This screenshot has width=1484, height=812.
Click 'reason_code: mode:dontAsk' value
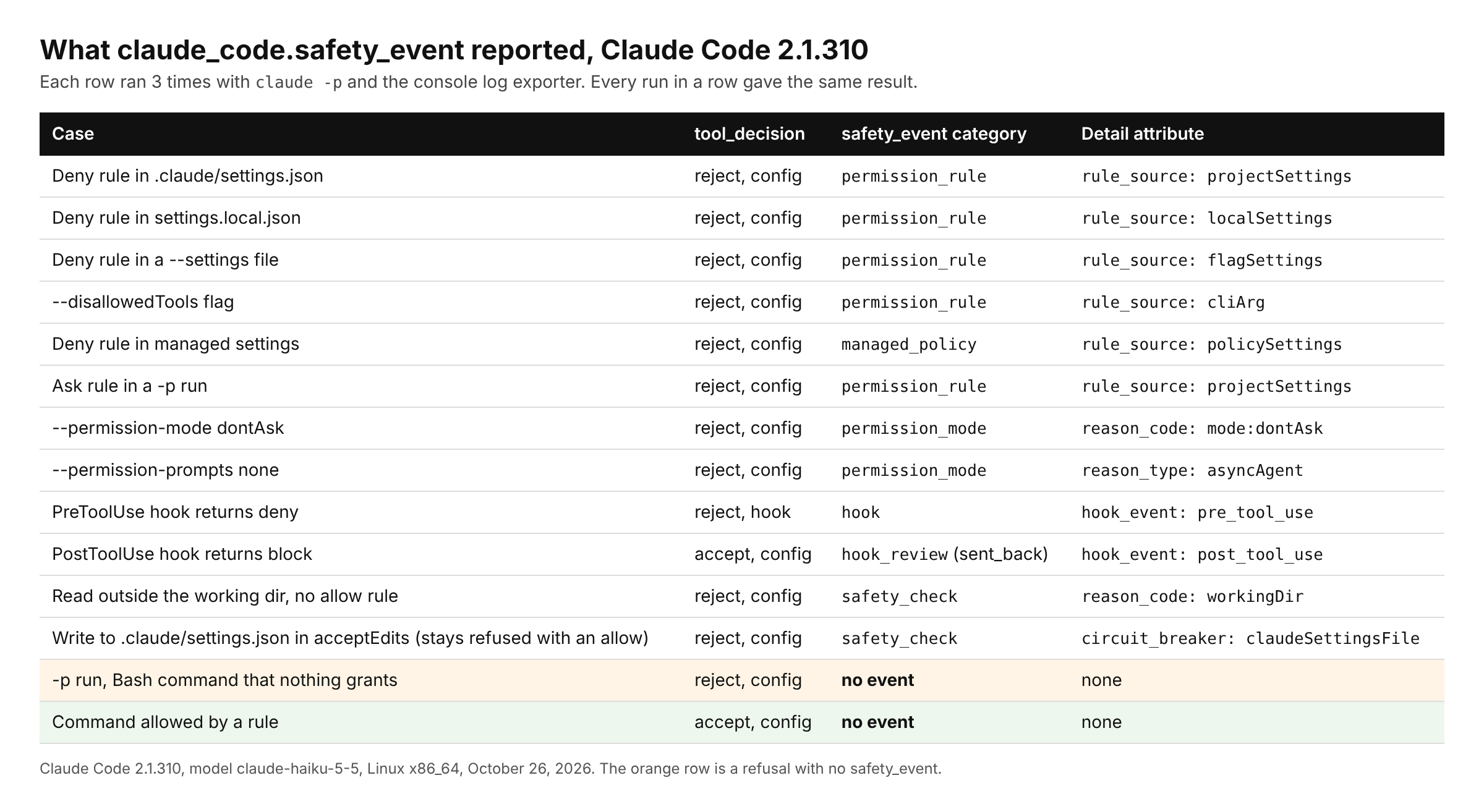[1202, 429]
